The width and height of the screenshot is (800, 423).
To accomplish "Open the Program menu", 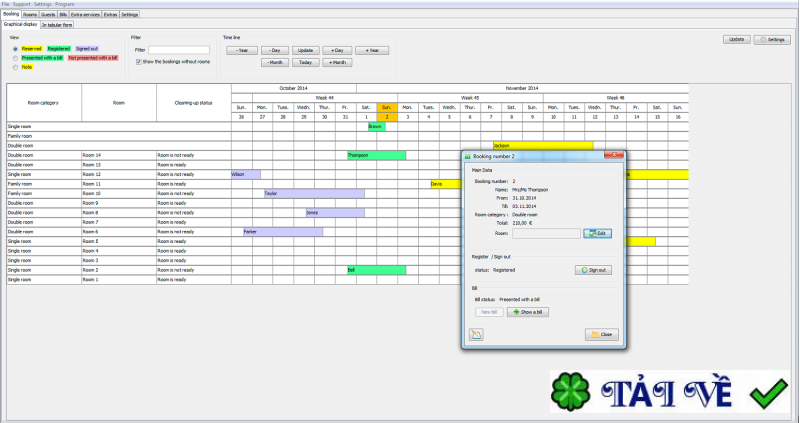I will pos(65,4).
